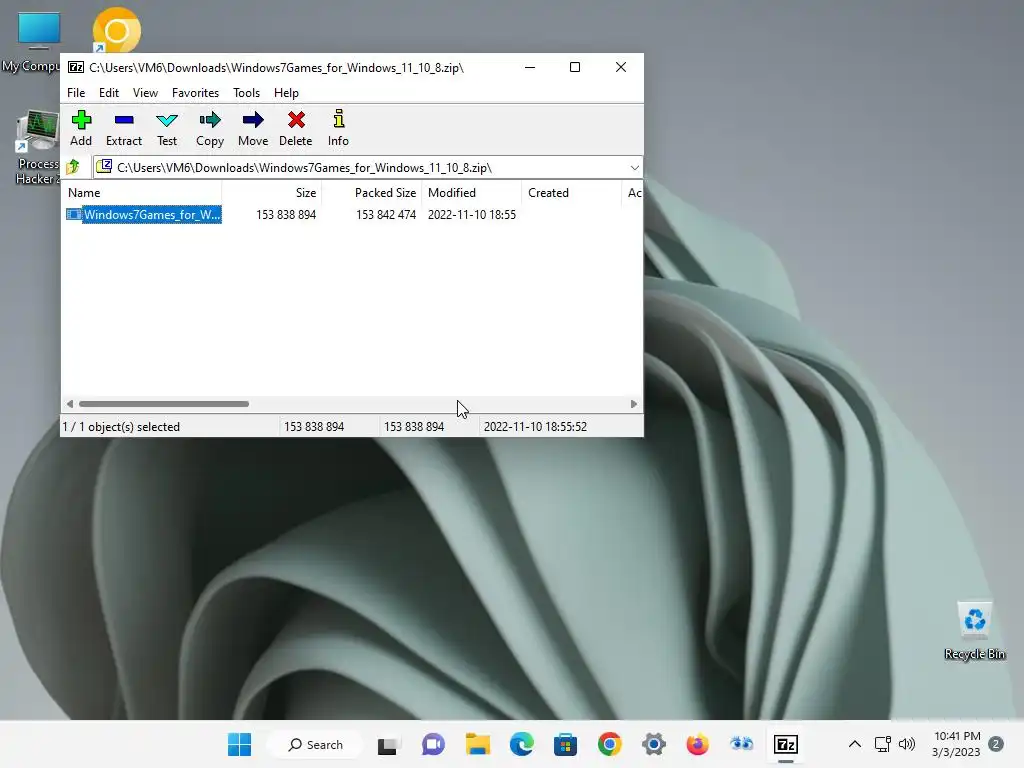Open the File menu
This screenshot has width=1024, height=768.
click(76, 93)
